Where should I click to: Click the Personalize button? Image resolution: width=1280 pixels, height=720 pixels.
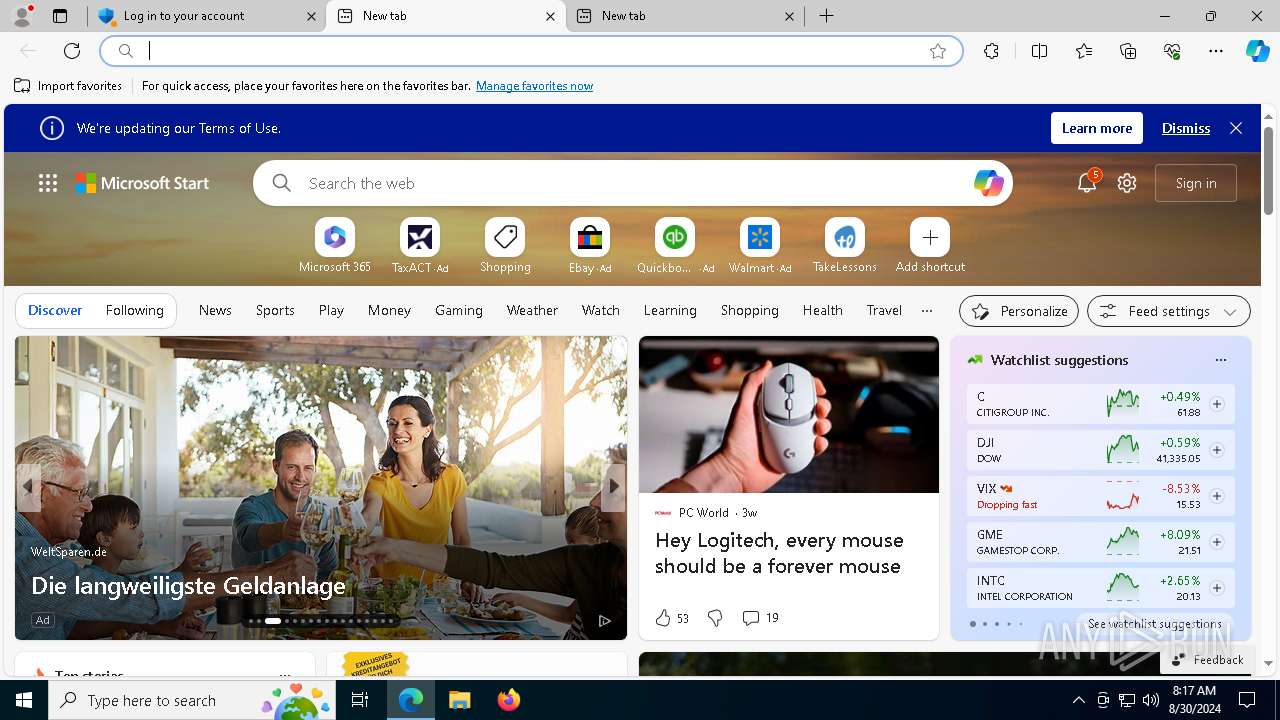click(1019, 311)
